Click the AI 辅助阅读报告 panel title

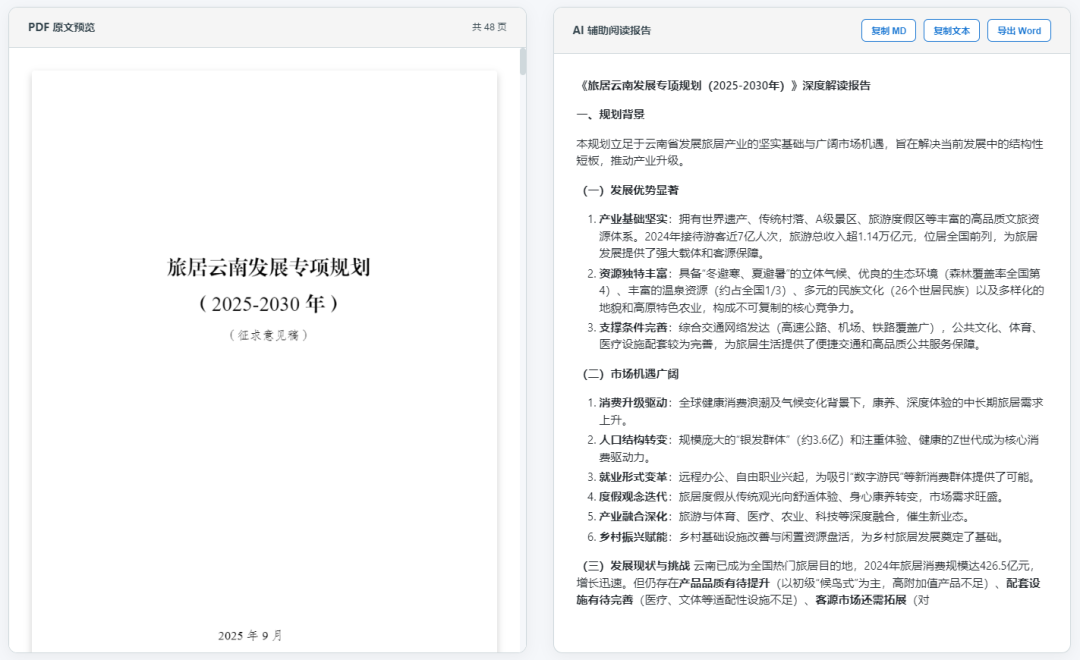click(611, 31)
